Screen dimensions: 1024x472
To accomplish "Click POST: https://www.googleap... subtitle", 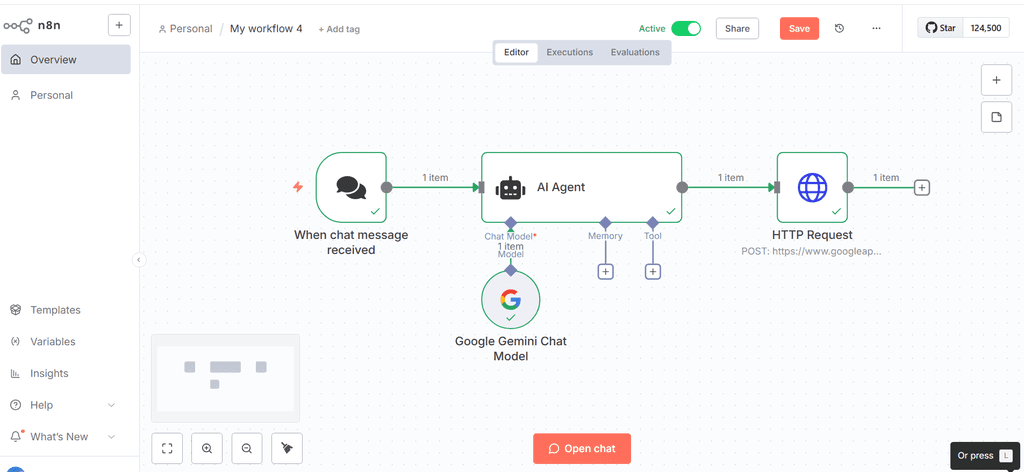I will (x=811, y=251).
